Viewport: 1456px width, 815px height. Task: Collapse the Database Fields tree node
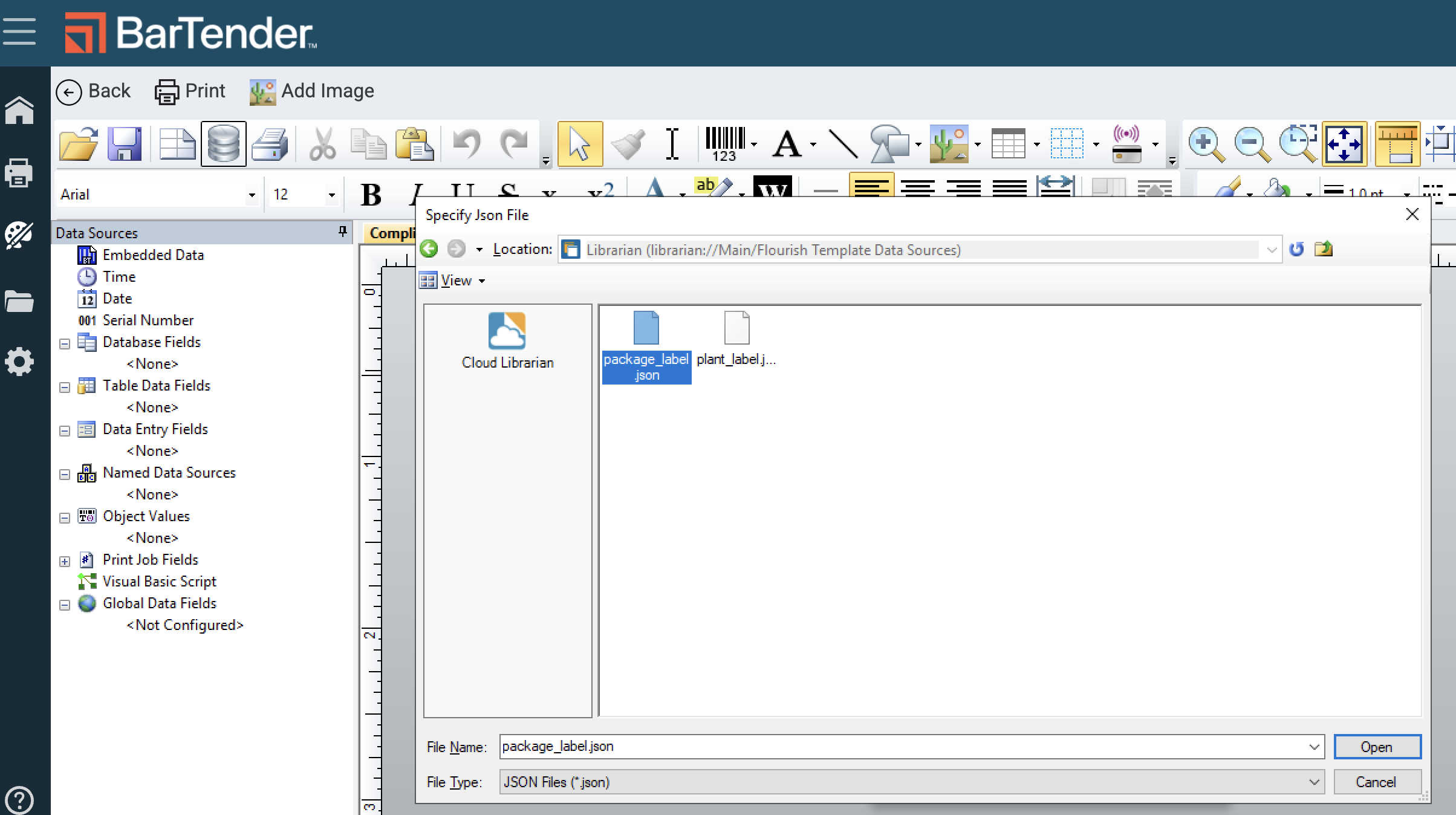(x=65, y=343)
